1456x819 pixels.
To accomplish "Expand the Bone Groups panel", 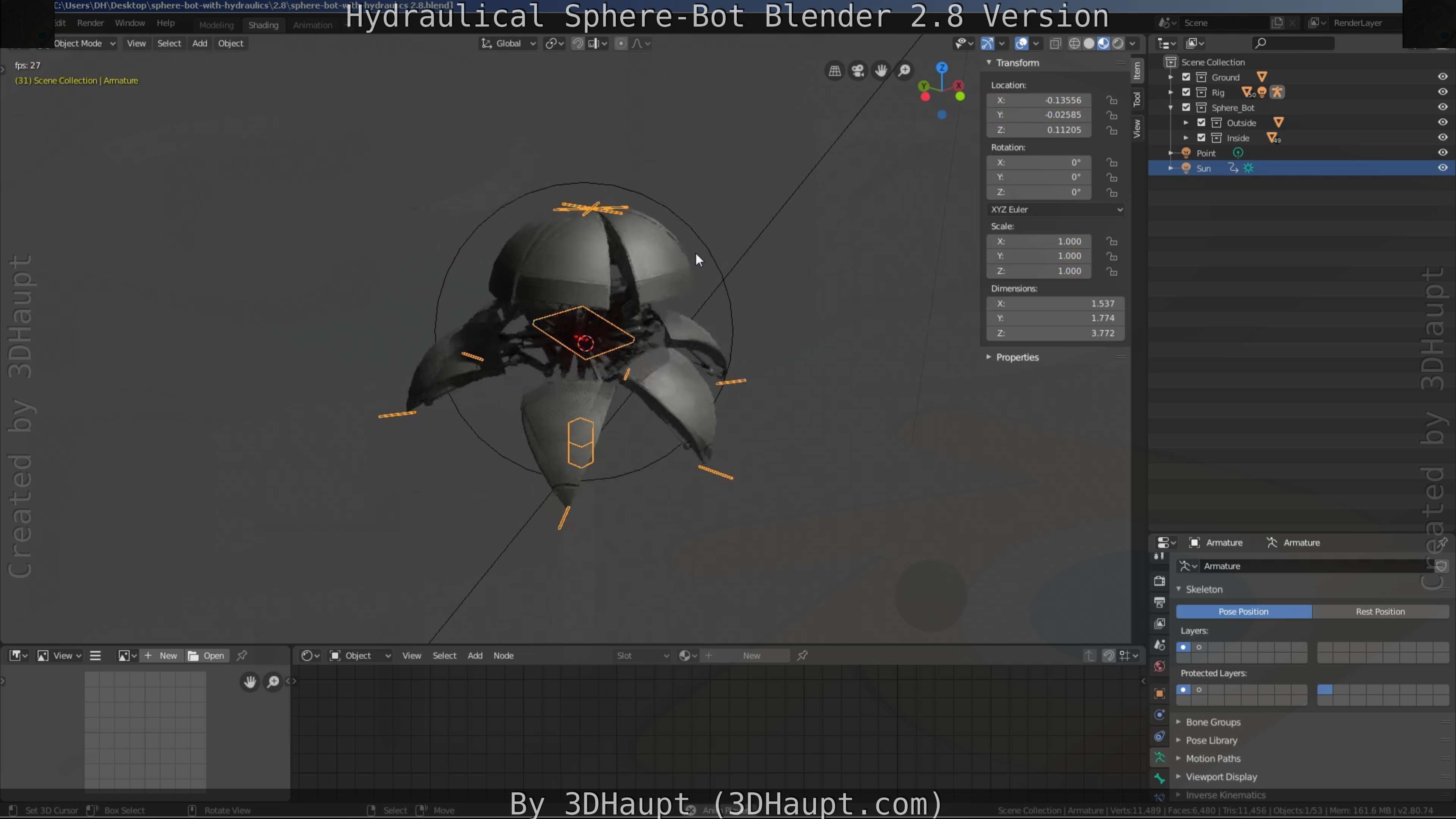I will [1178, 722].
